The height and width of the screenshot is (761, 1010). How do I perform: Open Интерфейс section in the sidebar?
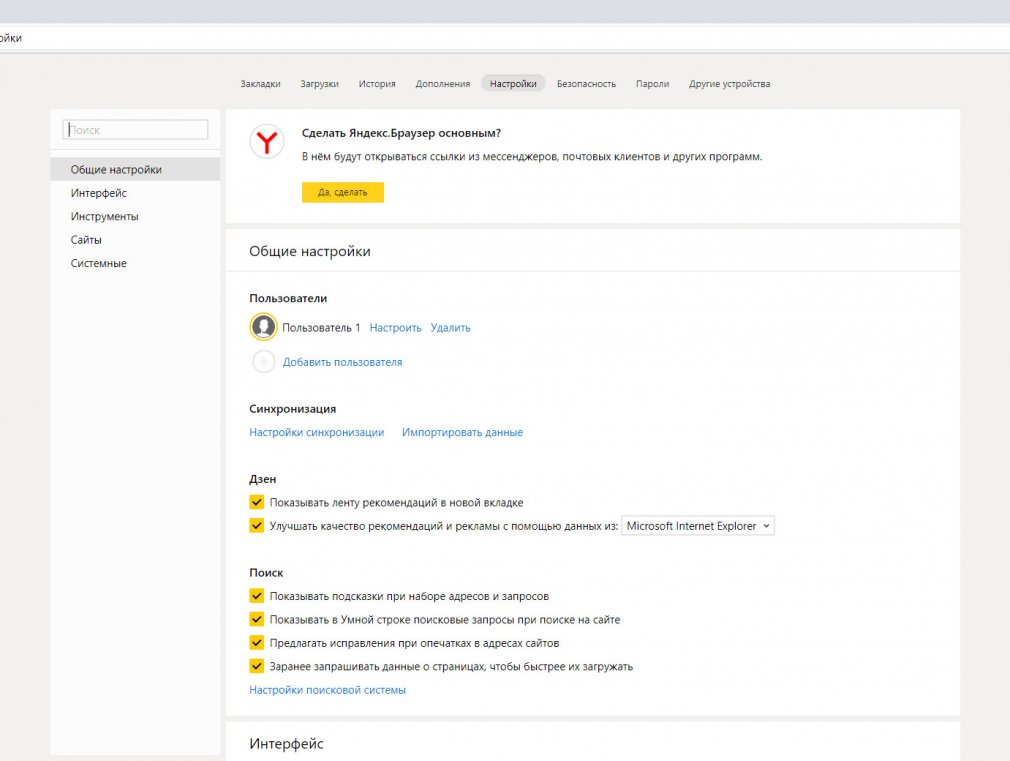pos(135,193)
